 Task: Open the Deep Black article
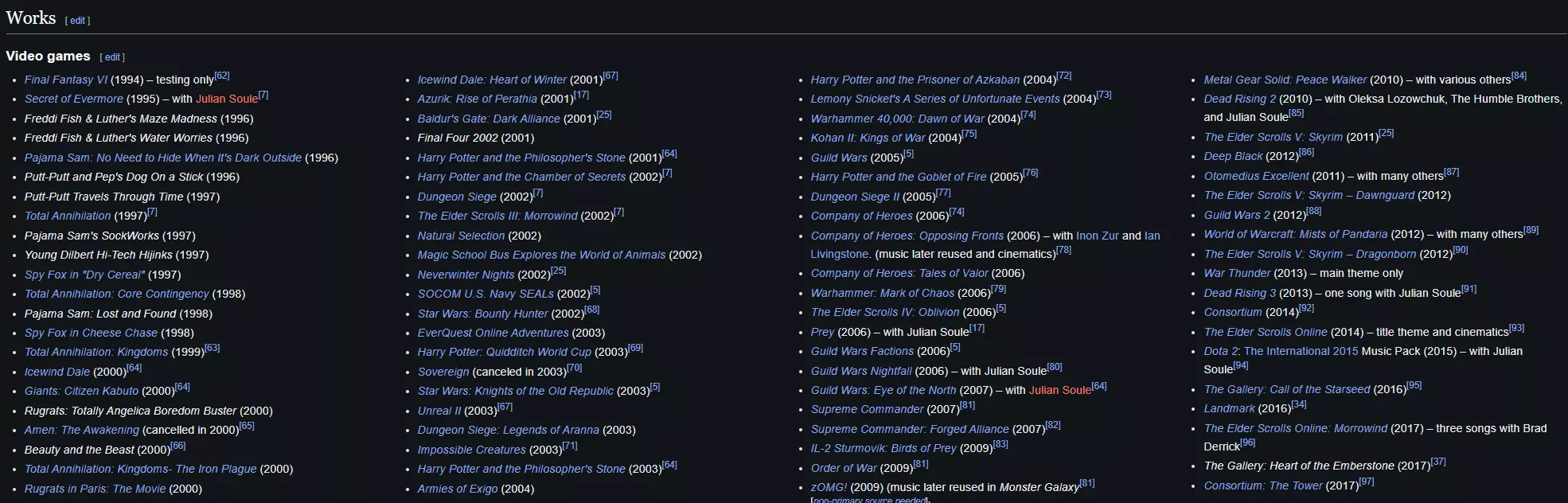(1233, 157)
